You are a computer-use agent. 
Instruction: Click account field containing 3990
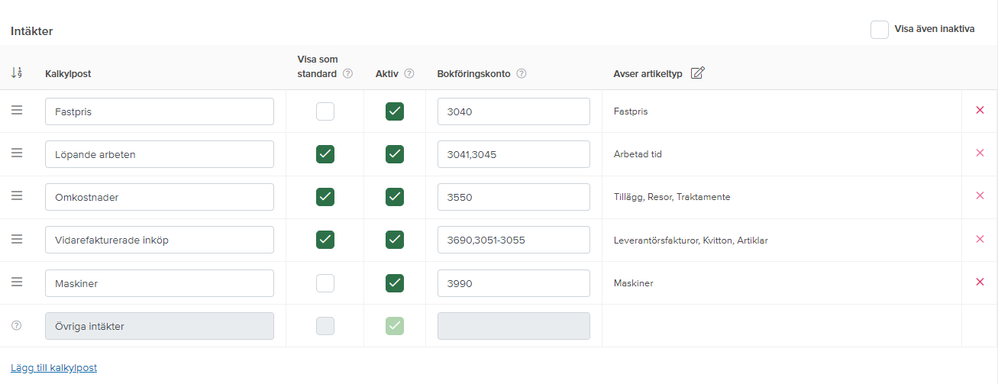tap(514, 283)
